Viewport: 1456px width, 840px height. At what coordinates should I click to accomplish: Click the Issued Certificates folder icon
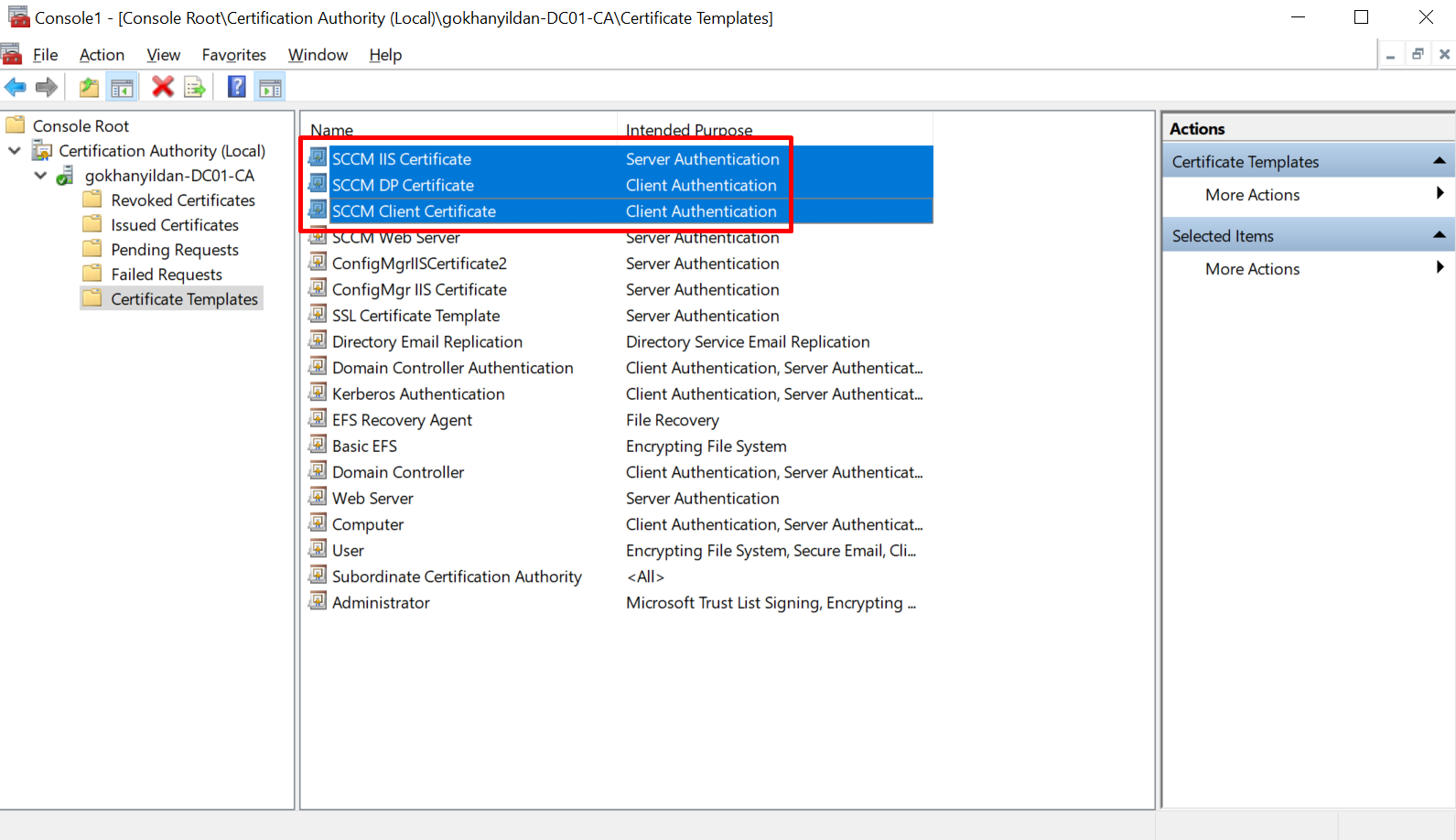click(x=92, y=223)
